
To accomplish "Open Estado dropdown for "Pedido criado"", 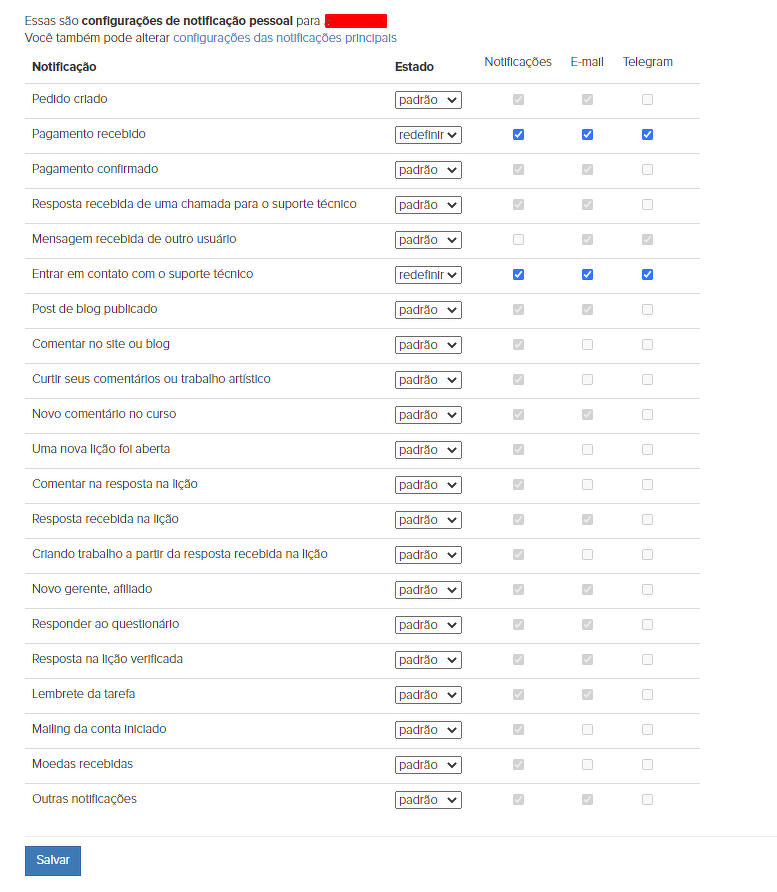I will pos(428,100).
